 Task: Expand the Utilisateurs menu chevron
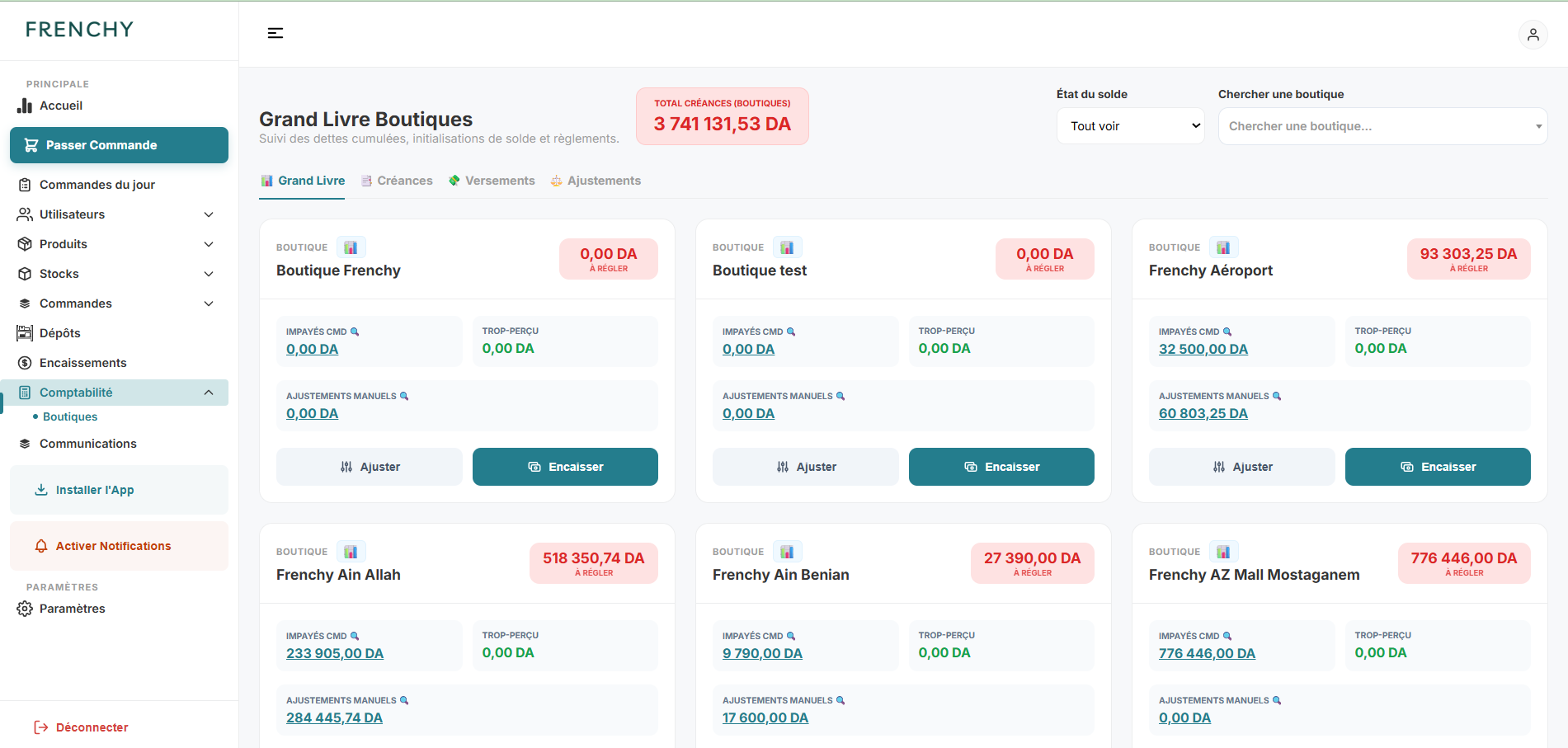point(209,214)
